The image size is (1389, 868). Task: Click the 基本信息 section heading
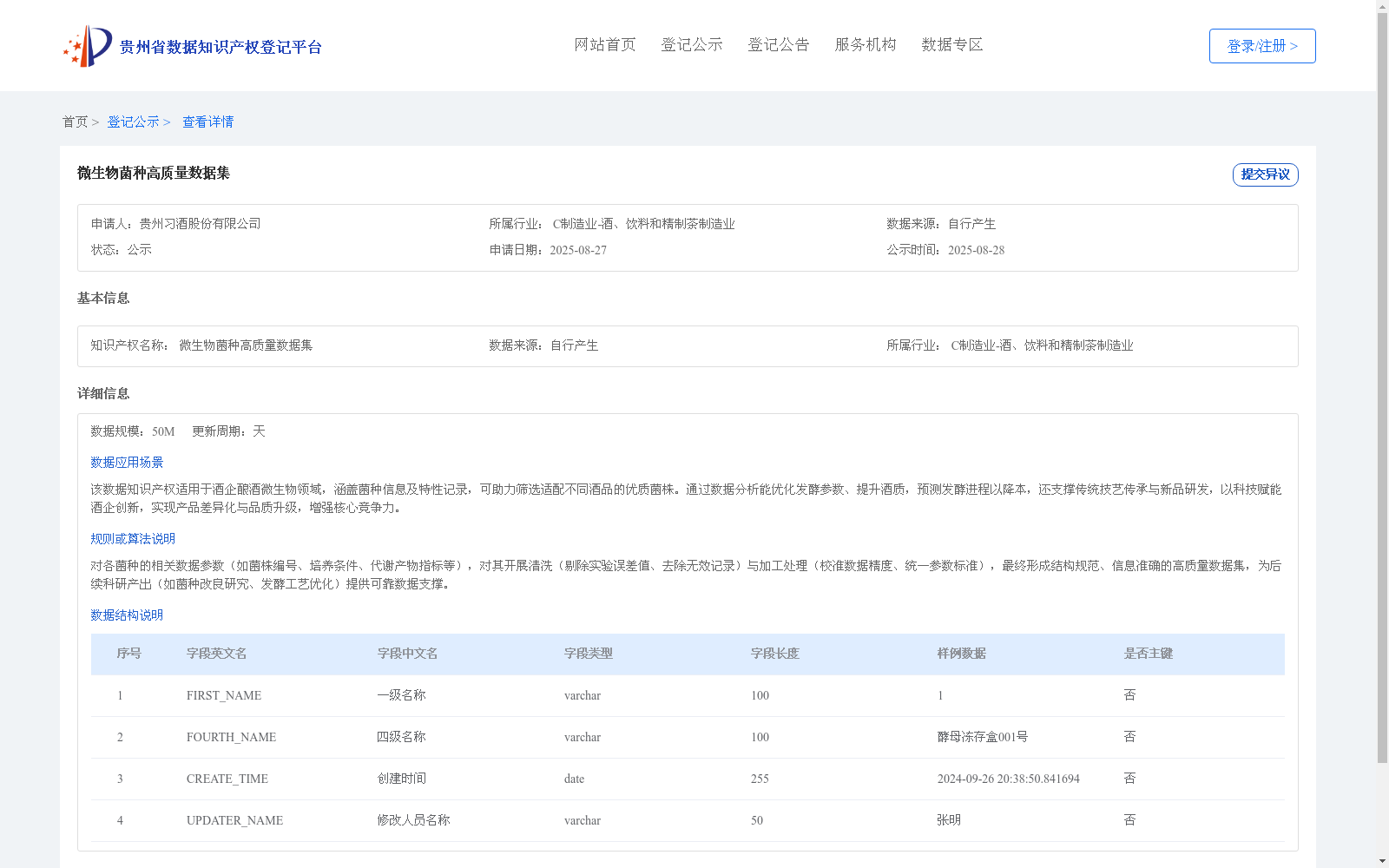[x=103, y=298]
